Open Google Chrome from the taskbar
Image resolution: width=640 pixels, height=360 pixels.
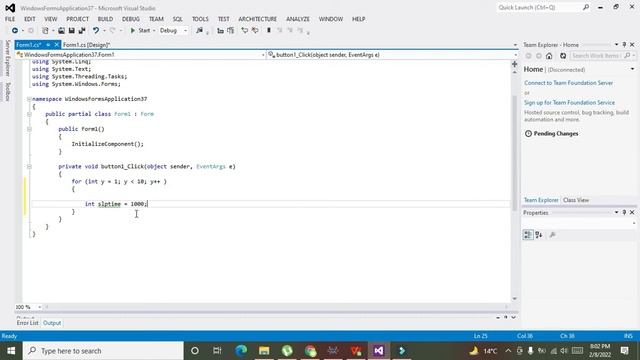(310, 351)
